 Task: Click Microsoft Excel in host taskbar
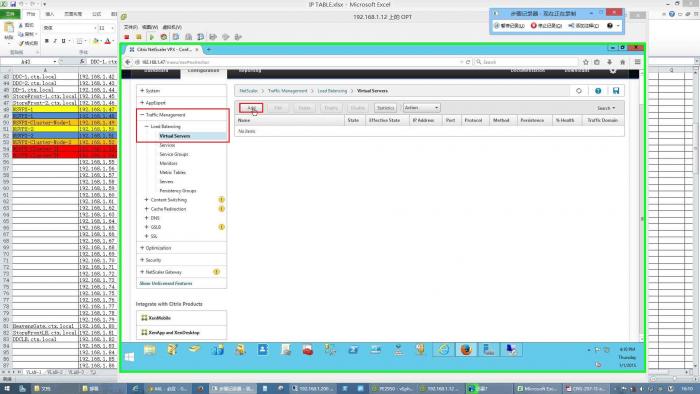click(x=538, y=389)
